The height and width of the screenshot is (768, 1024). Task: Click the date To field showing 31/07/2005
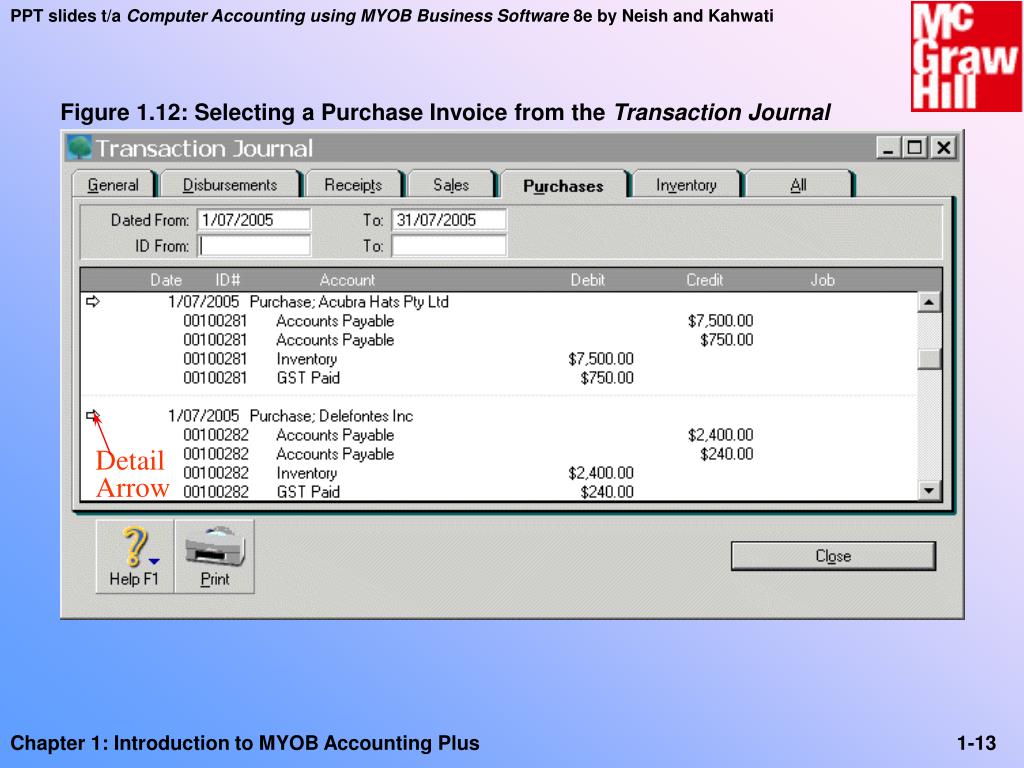(449, 220)
